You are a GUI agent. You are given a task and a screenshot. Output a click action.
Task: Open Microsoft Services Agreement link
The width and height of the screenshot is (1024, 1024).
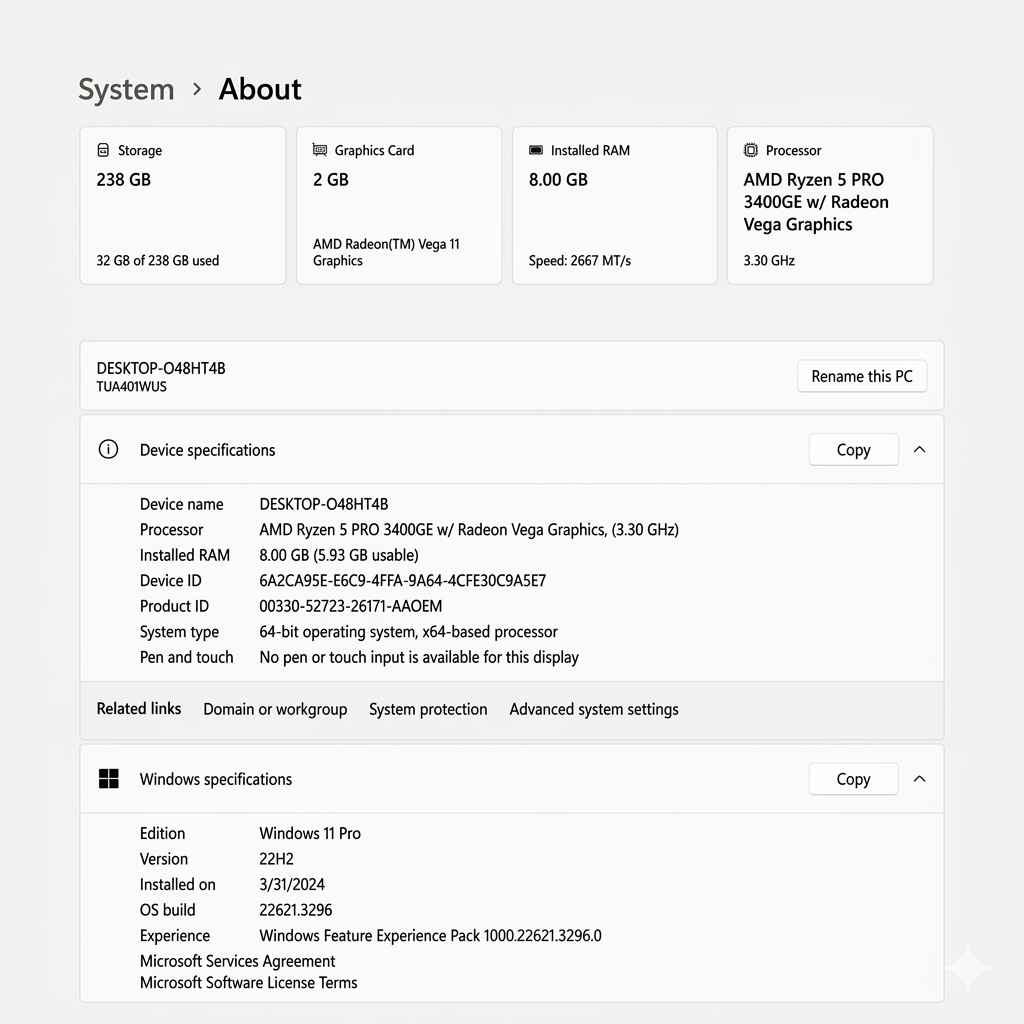[237, 961]
